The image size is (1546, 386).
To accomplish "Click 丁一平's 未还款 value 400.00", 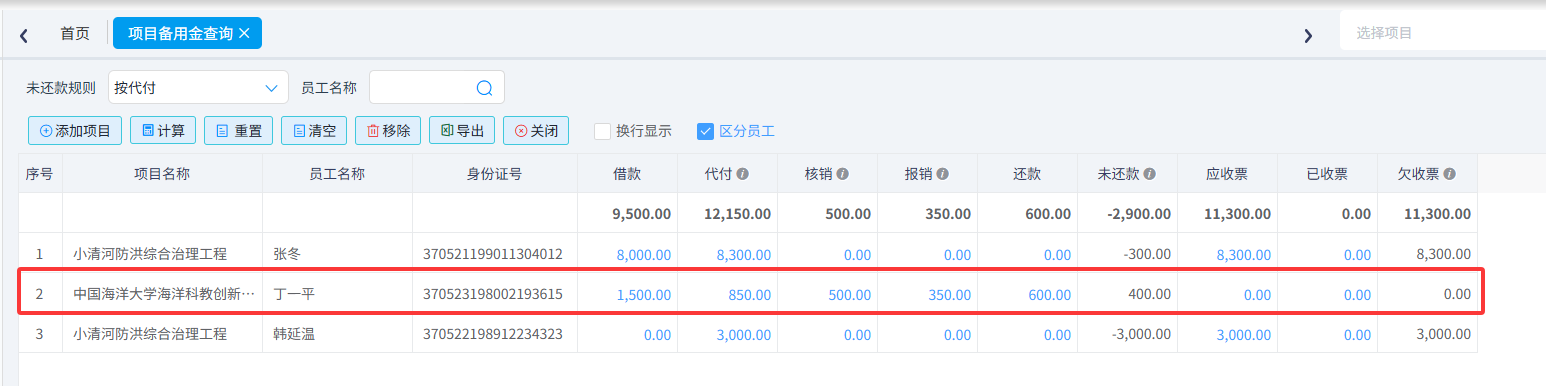I will pyautogui.click(x=1150, y=295).
